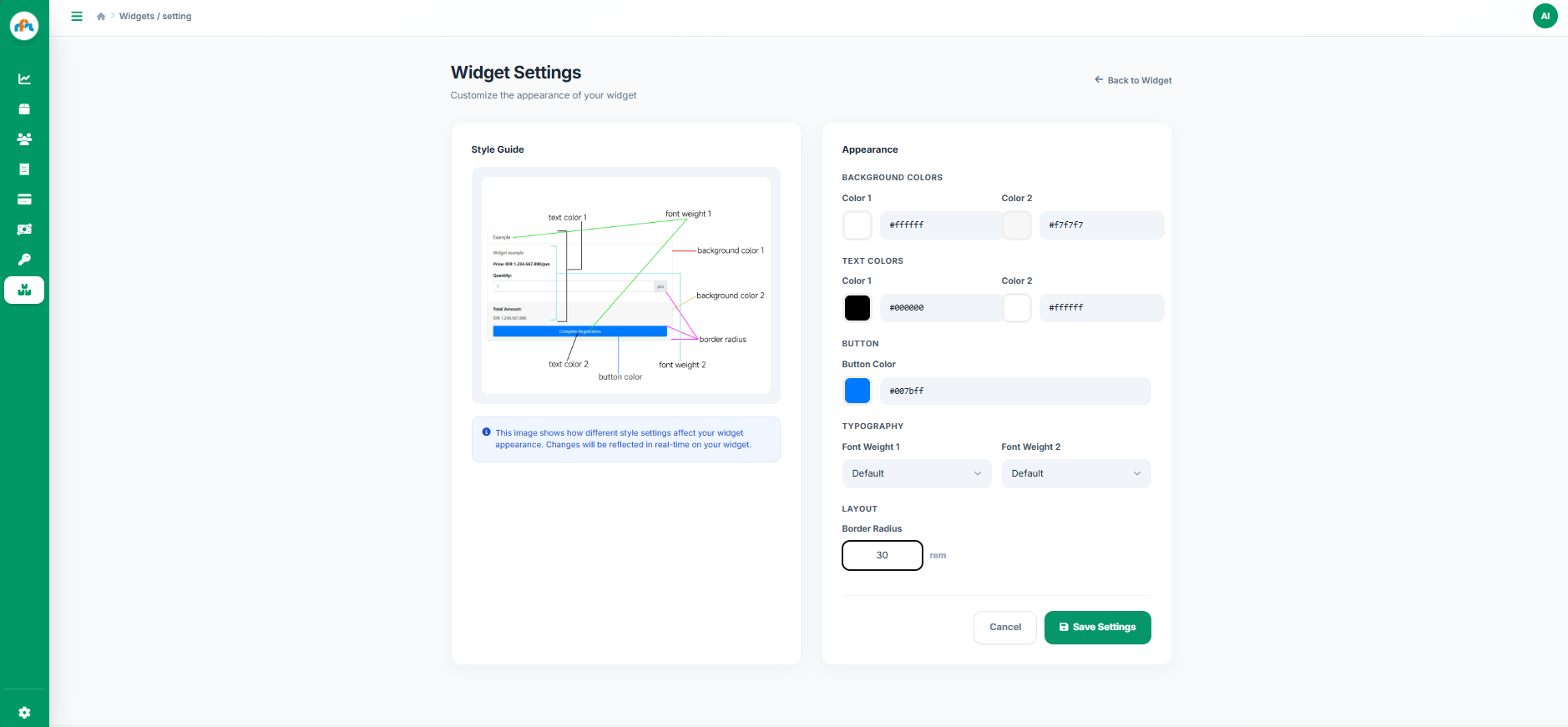Select the transactions money-transfer sidebar icon
The image size is (1568, 727).
click(23, 230)
